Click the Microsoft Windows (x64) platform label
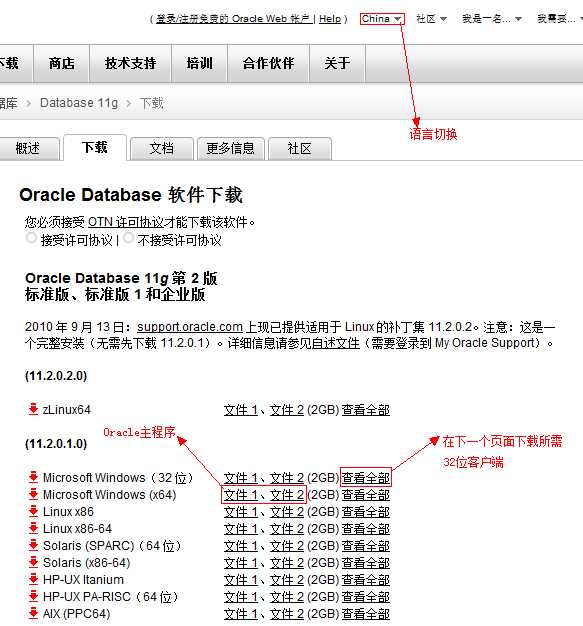Screen dimensions: 583x626 pos(110,495)
